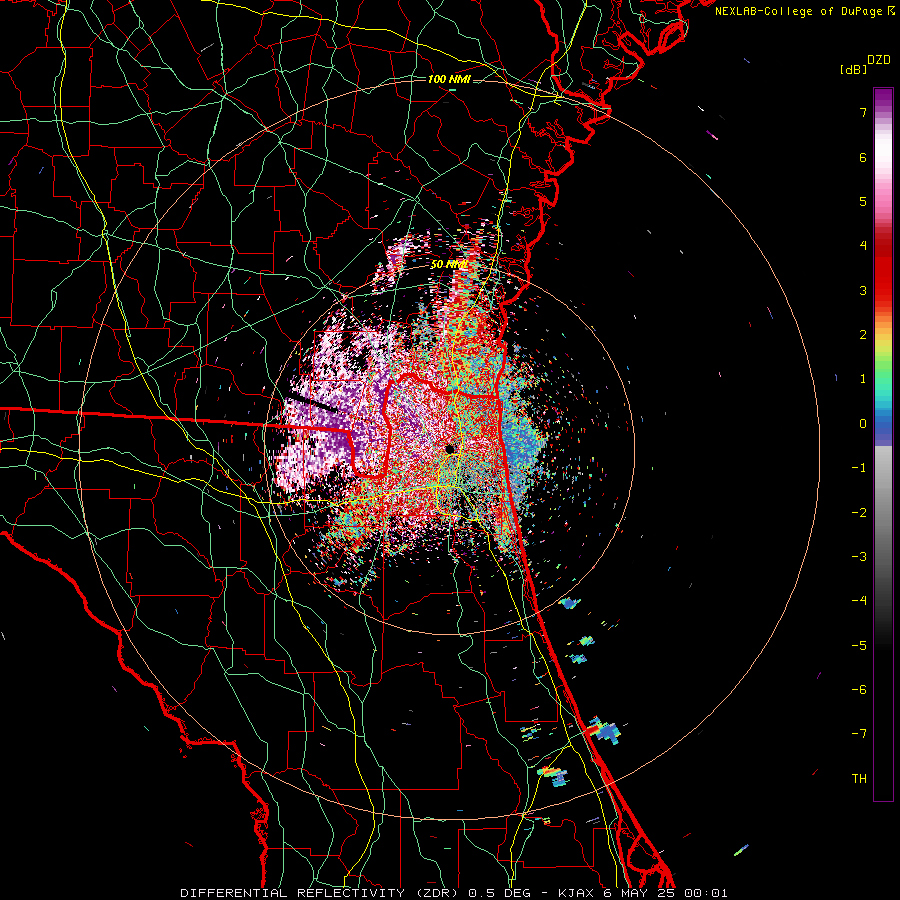This screenshot has width=900, height=900.
Task: Select the 3 tick on the color scale
Action: tap(863, 290)
